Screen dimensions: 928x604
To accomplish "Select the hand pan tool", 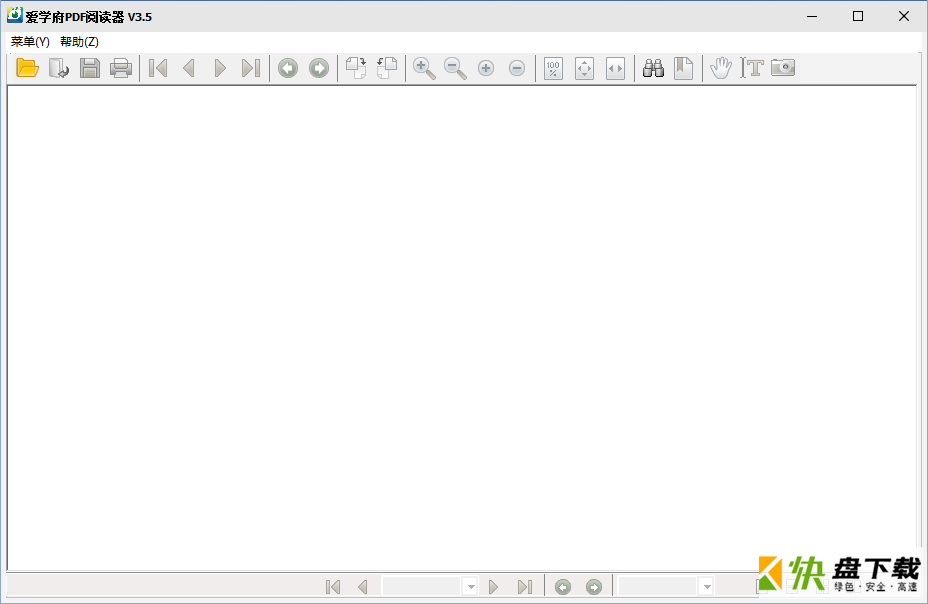I will (721, 68).
